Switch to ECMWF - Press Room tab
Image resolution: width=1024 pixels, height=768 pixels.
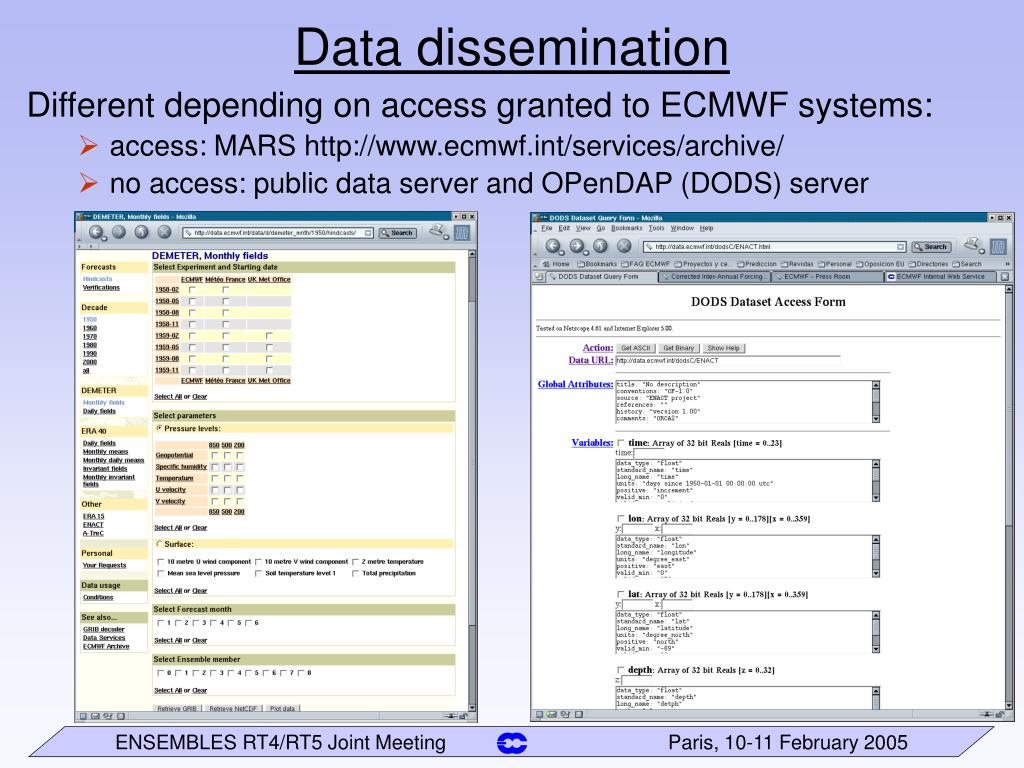pyautogui.click(x=827, y=277)
